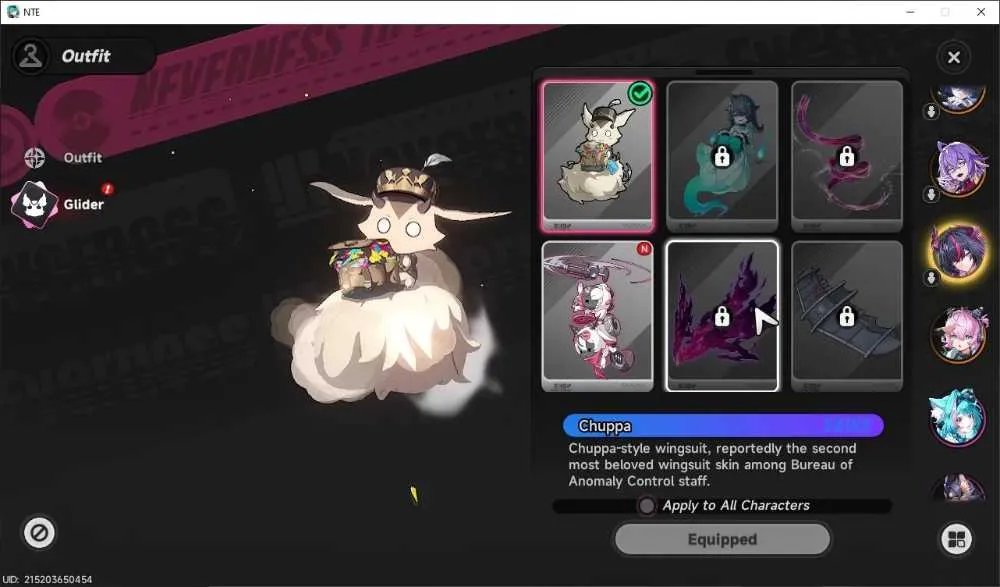Click the UID 215203650454 text
Image resolution: width=1000 pixels, height=587 pixels.
tap(48, 579)
